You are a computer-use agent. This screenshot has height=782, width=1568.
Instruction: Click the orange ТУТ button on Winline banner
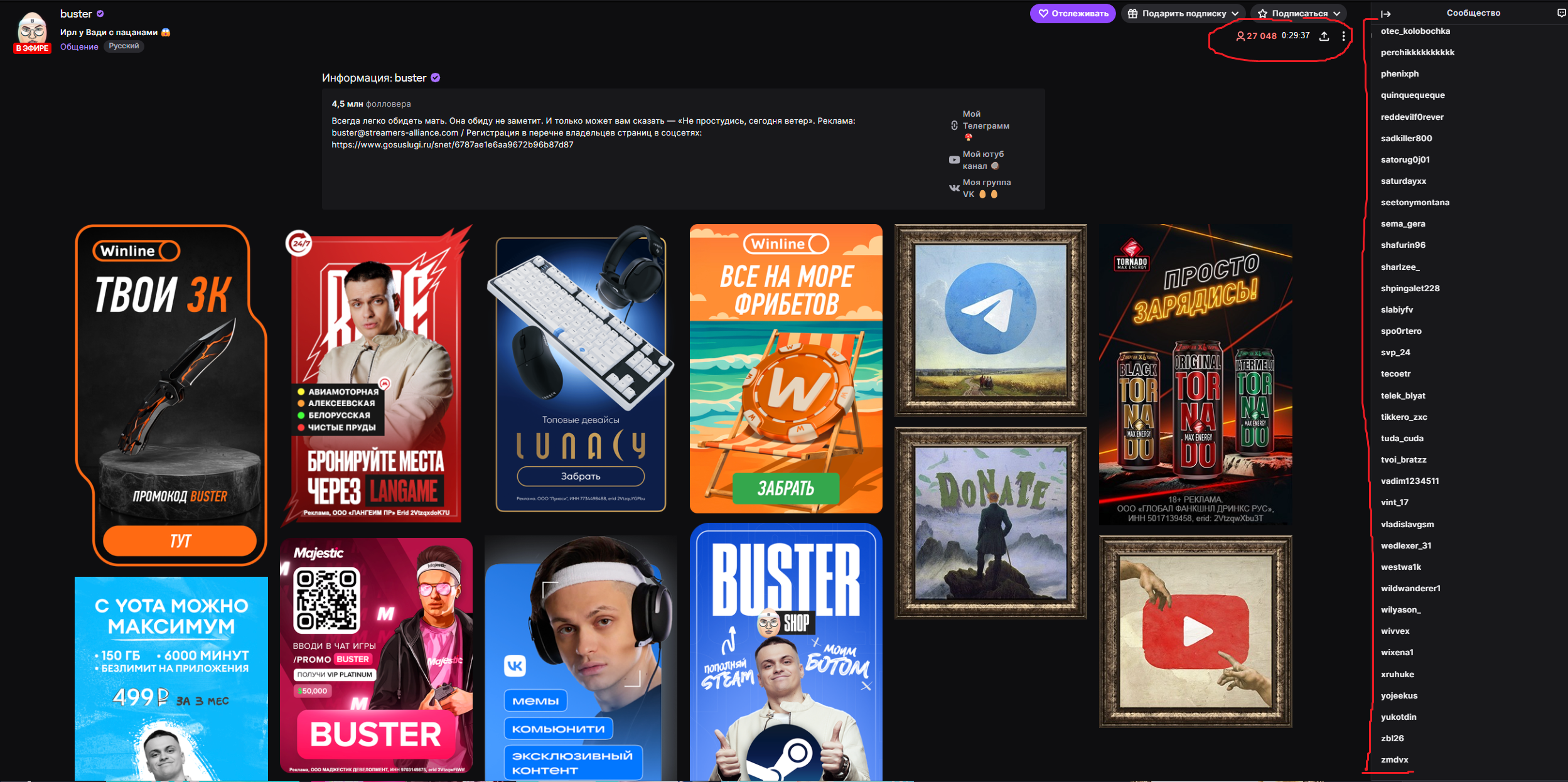[180, 540]
